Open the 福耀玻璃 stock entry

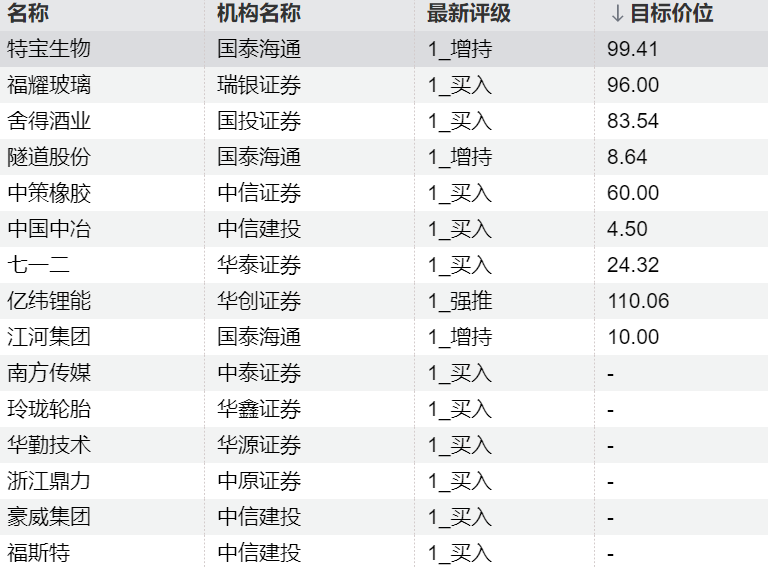(x=49, y=85)
